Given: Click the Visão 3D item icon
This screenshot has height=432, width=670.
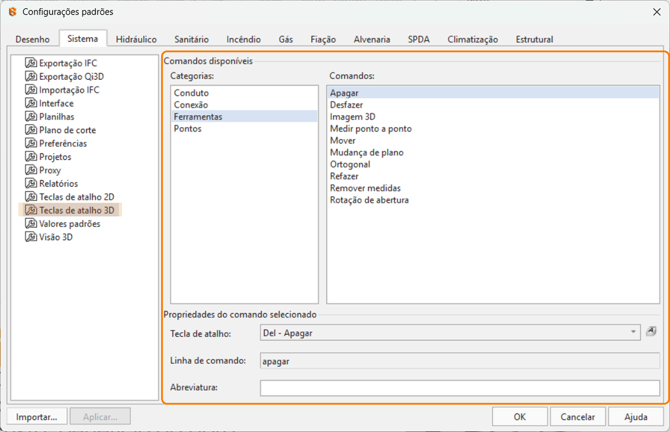Looking at the screenshot, I should [31, 237].
